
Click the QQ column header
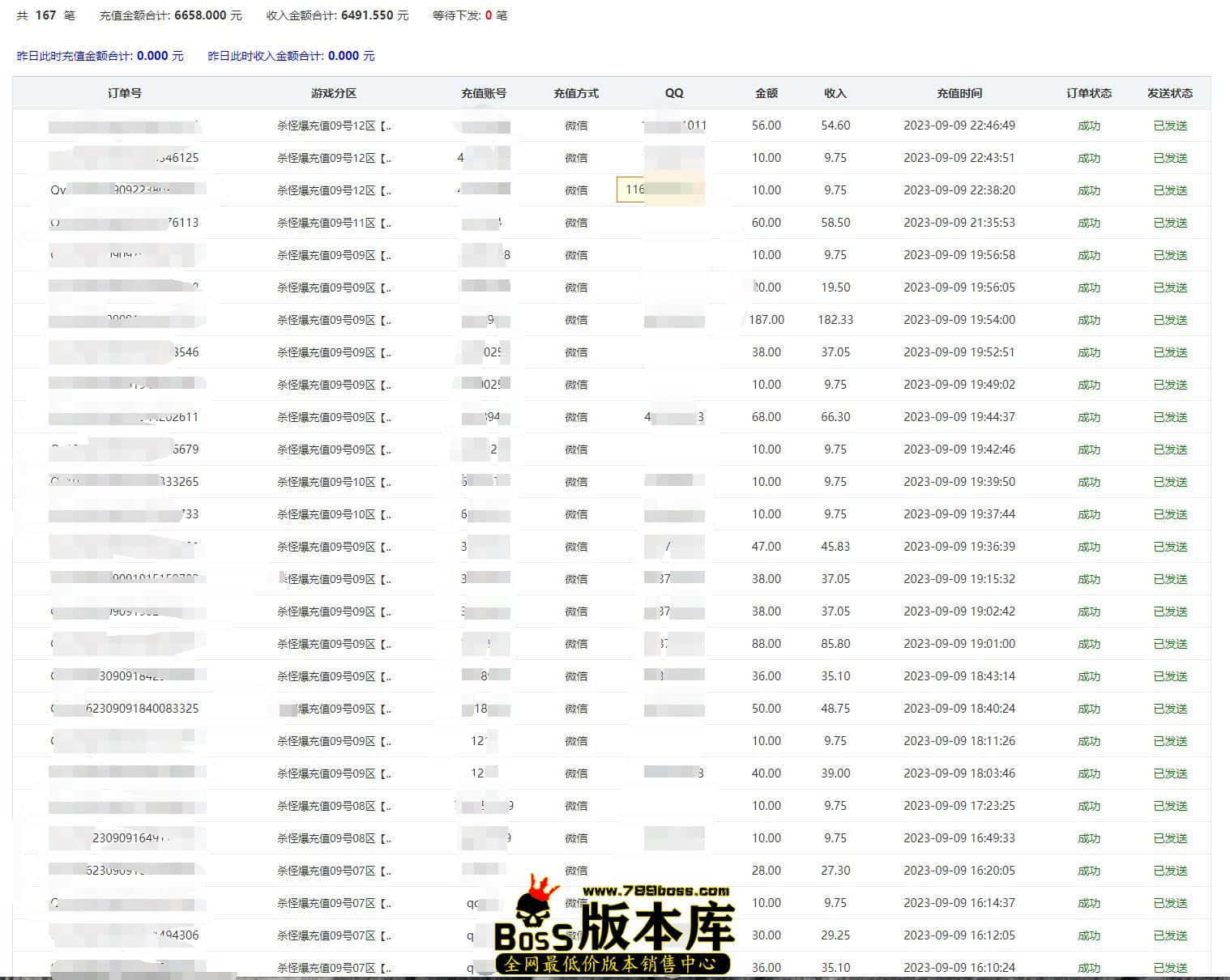pos(674,92)
